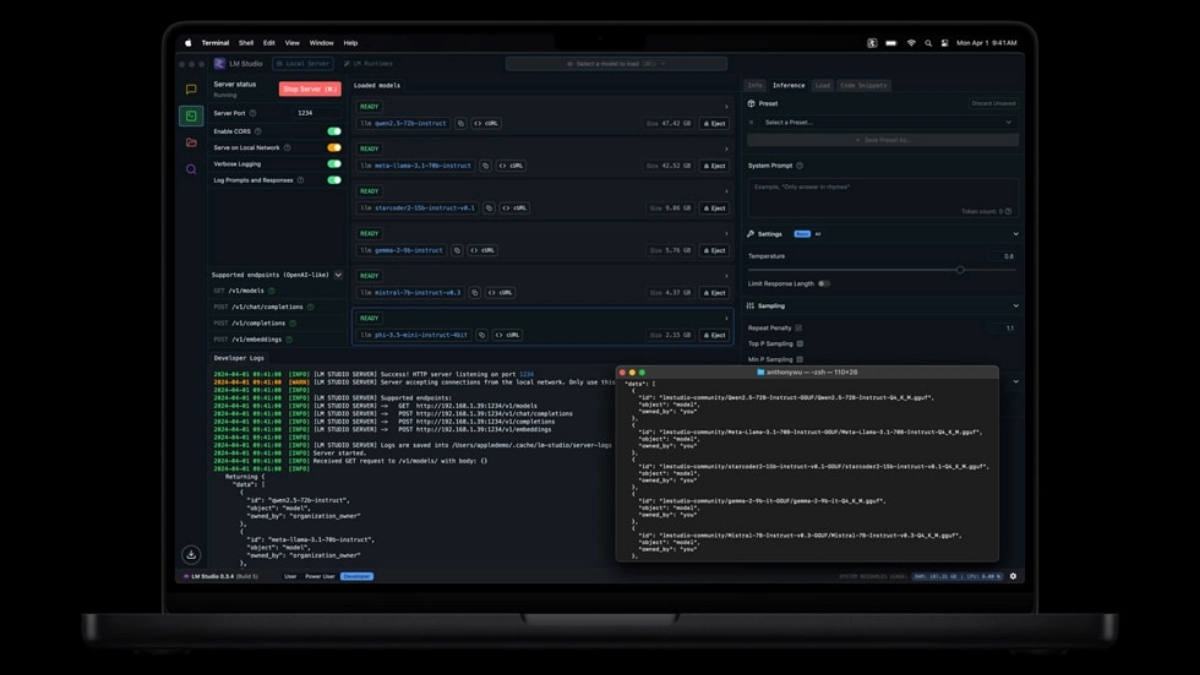Collapse the Supported endpoints section
This screenshot has height=675, width=1200.
(x=338, y=276)
